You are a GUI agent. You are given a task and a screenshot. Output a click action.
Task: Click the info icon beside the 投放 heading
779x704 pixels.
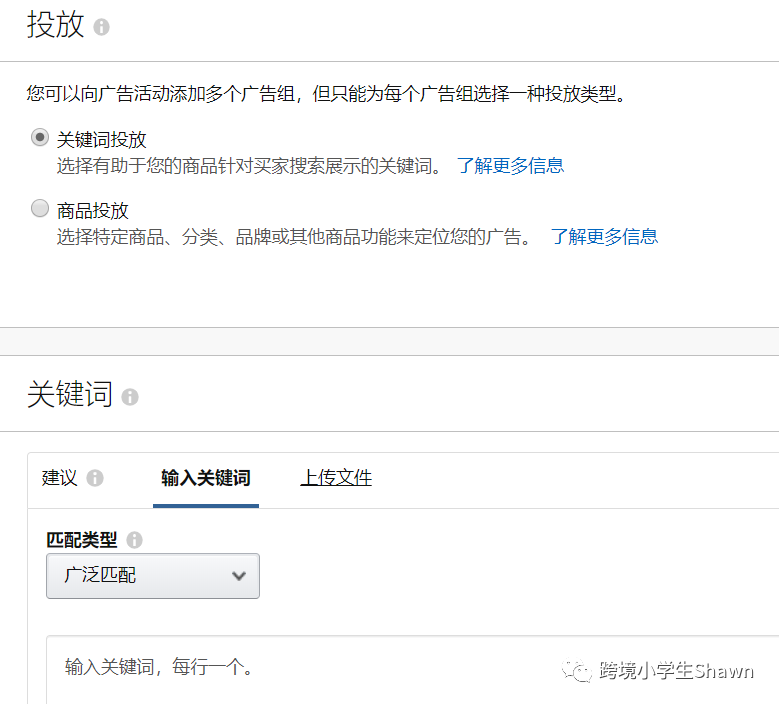(101, 27)
